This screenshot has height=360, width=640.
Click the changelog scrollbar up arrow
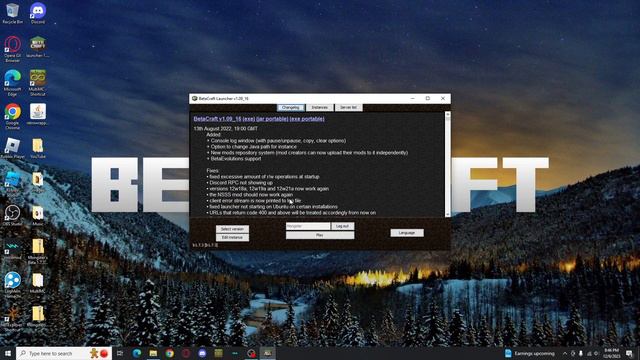coord(448,114)
